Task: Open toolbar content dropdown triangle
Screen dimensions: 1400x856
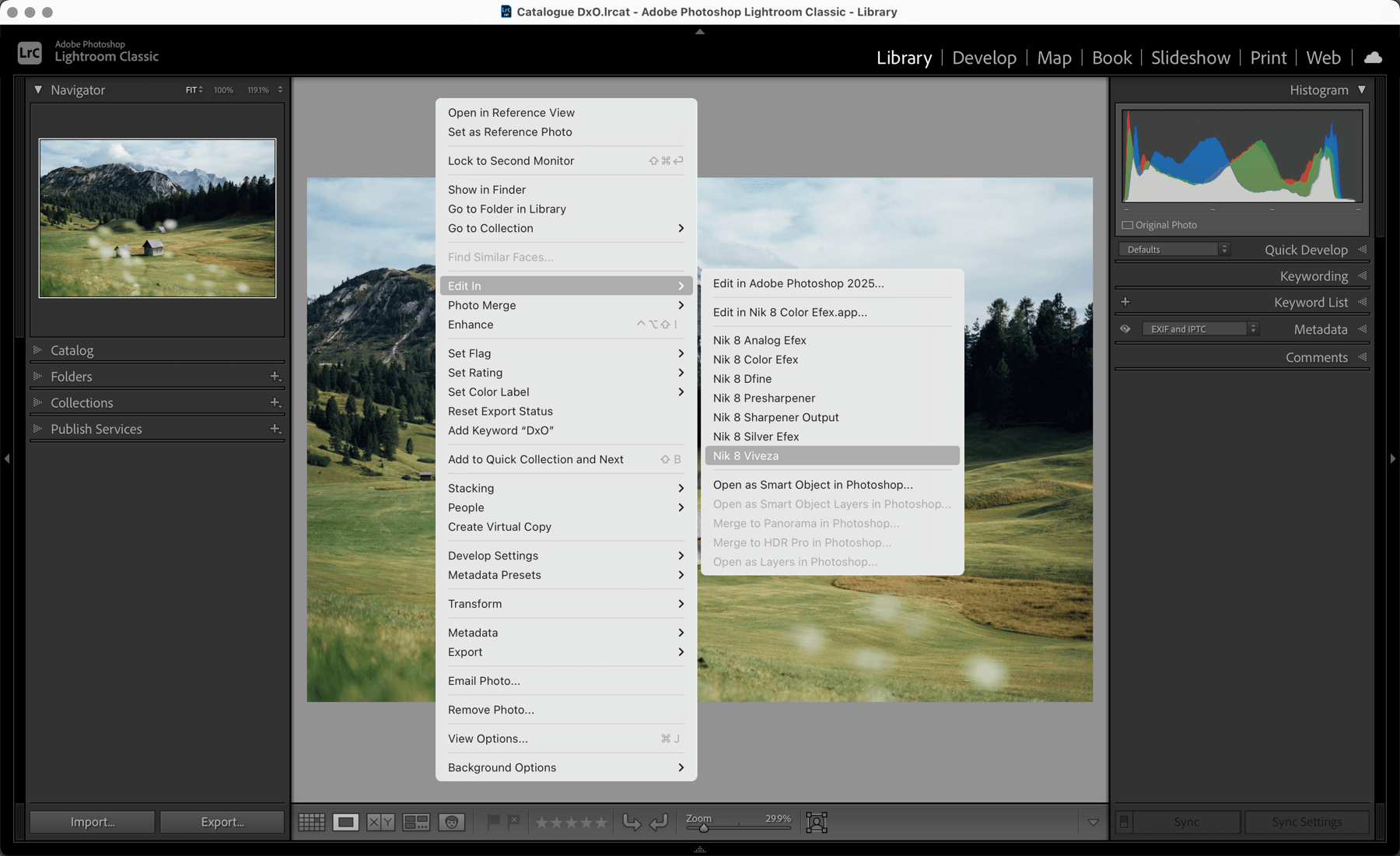Action: pyautogui.click(x=1093, y=823)
